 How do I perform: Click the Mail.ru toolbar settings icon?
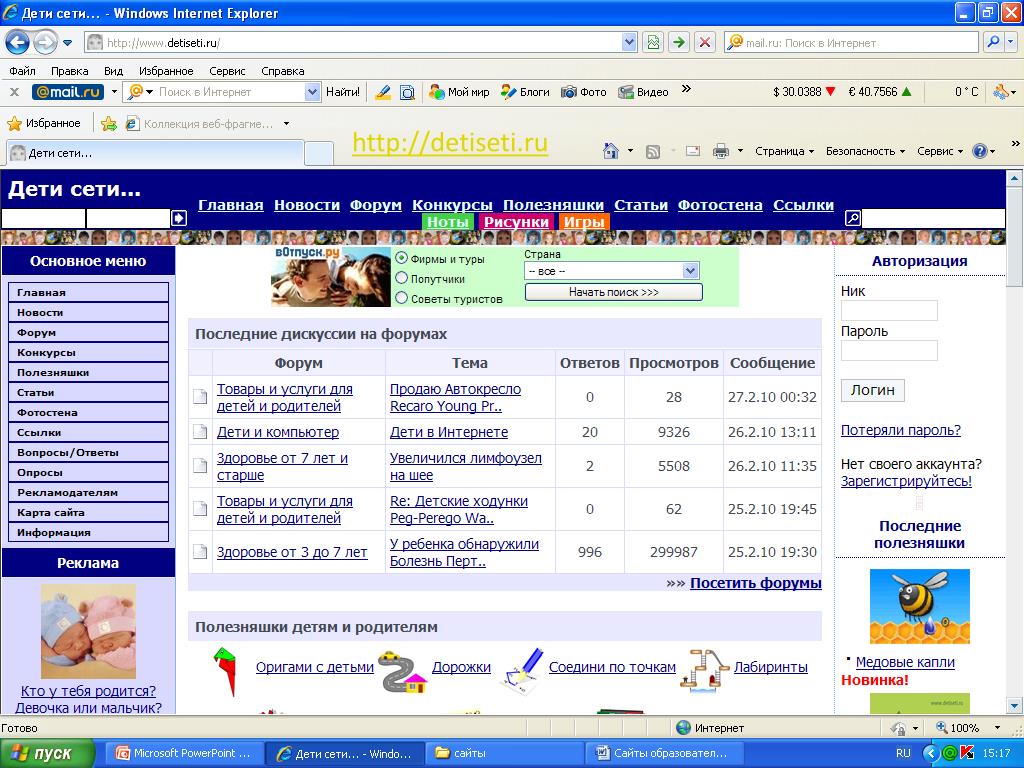(x=1000, y=92)
